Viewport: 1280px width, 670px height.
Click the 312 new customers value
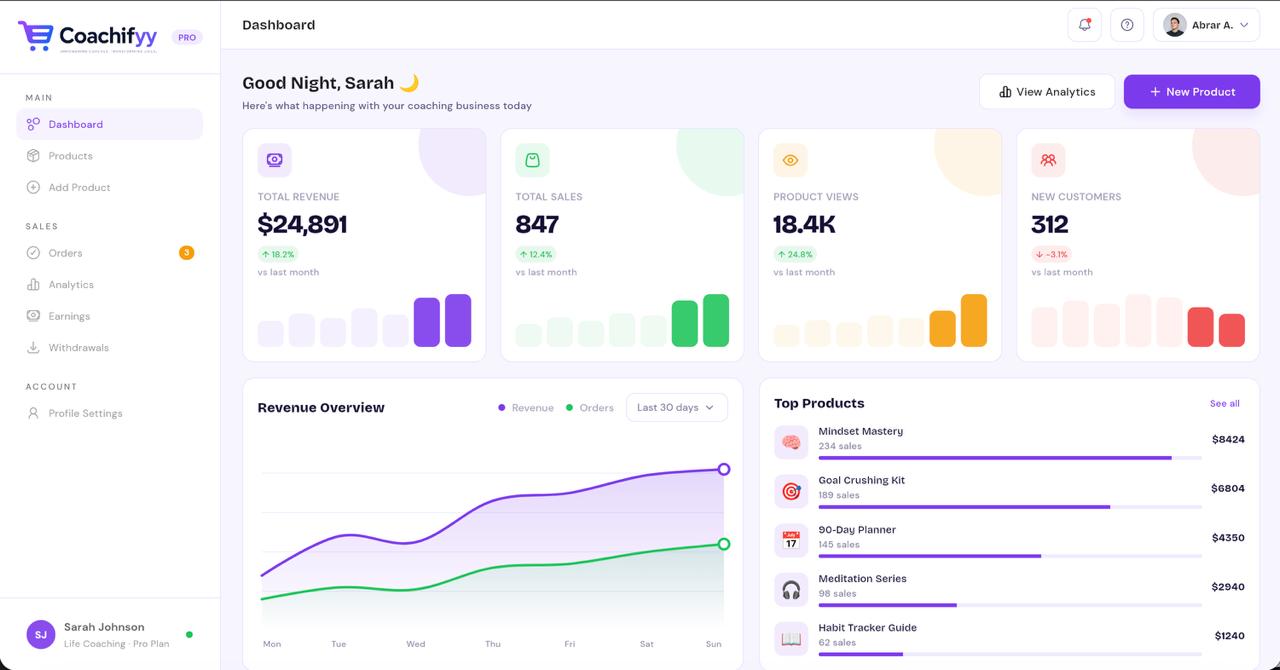pyautogui.click(x=1050, y=224)
